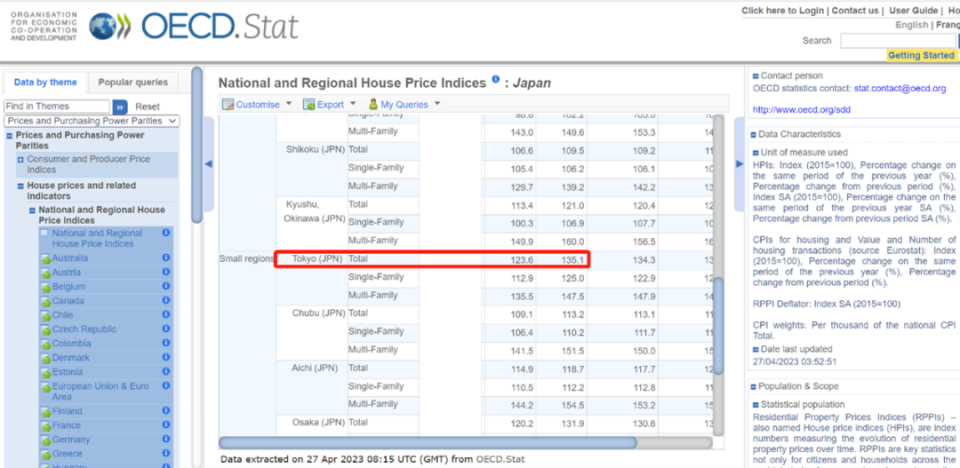The height and width of the screenshot is (468, 960).
Task: Collapse House prices and related indicators node
Action: click(x=20, y=186)
